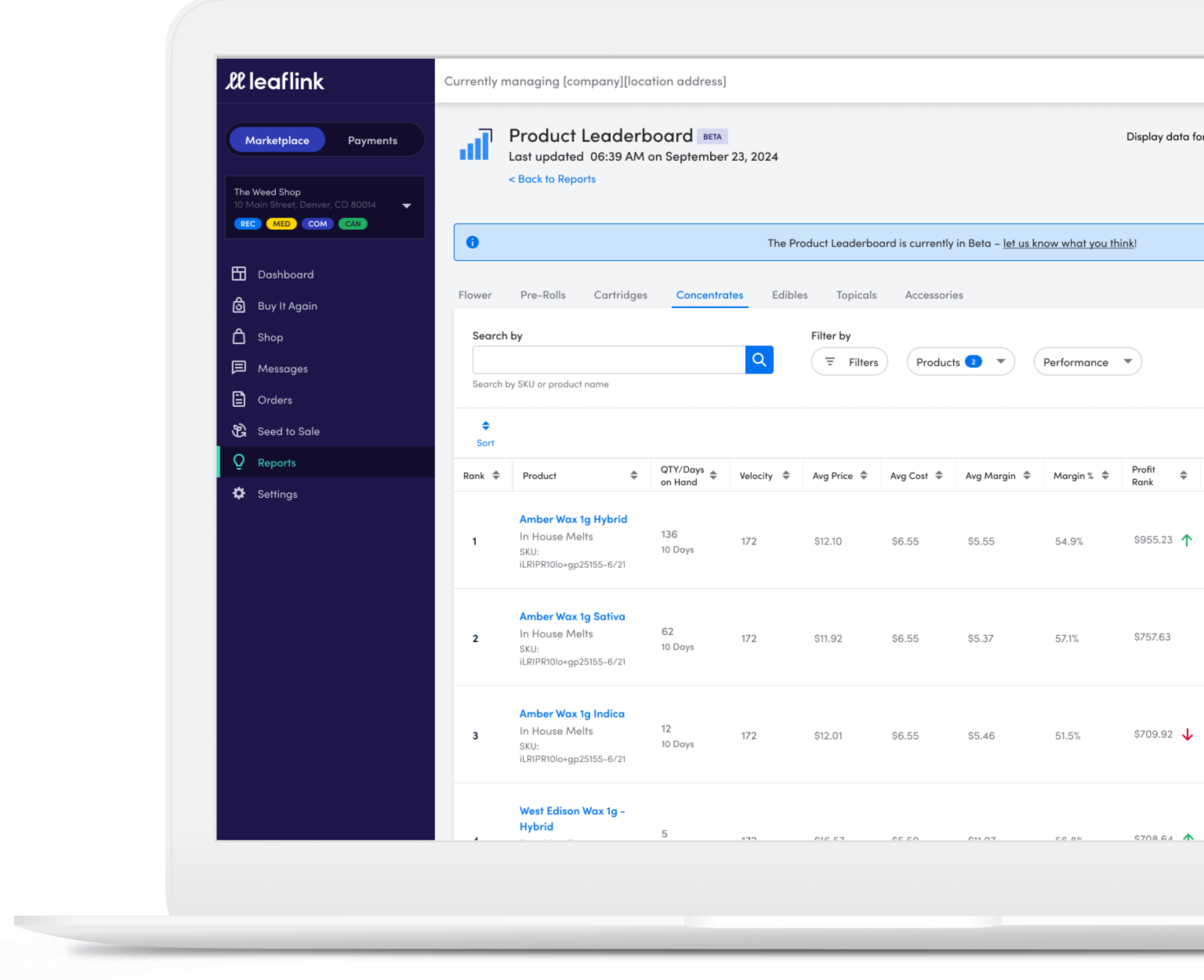This screenshot has height=980, width=1204.
Task: Switch to the Payments toggle
Action: click(x=372, y=140)
